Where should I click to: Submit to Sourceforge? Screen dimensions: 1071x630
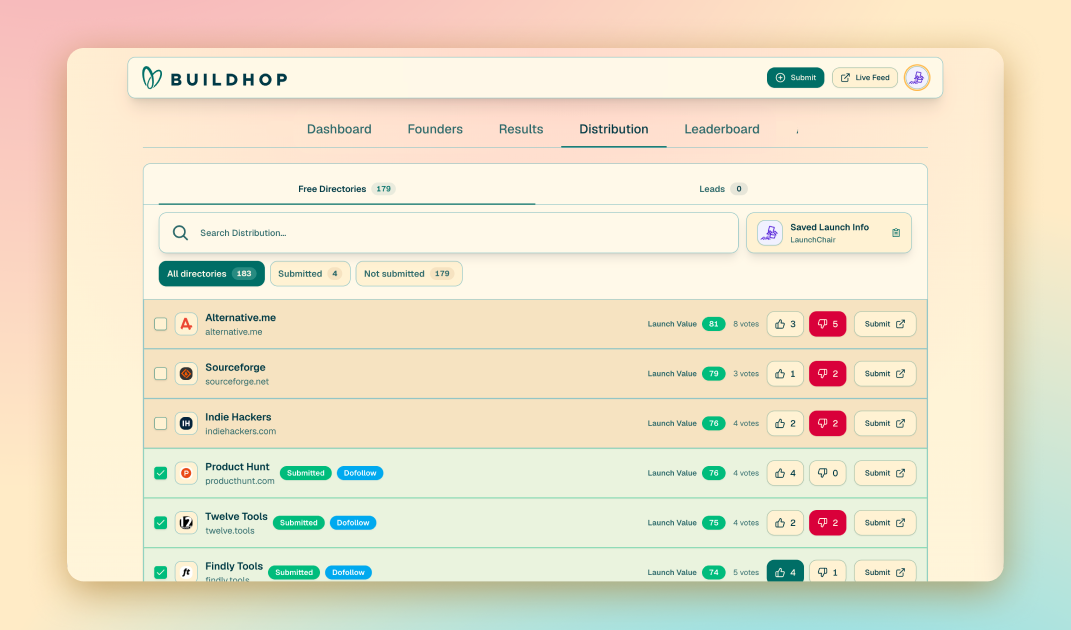pos(885,374)
